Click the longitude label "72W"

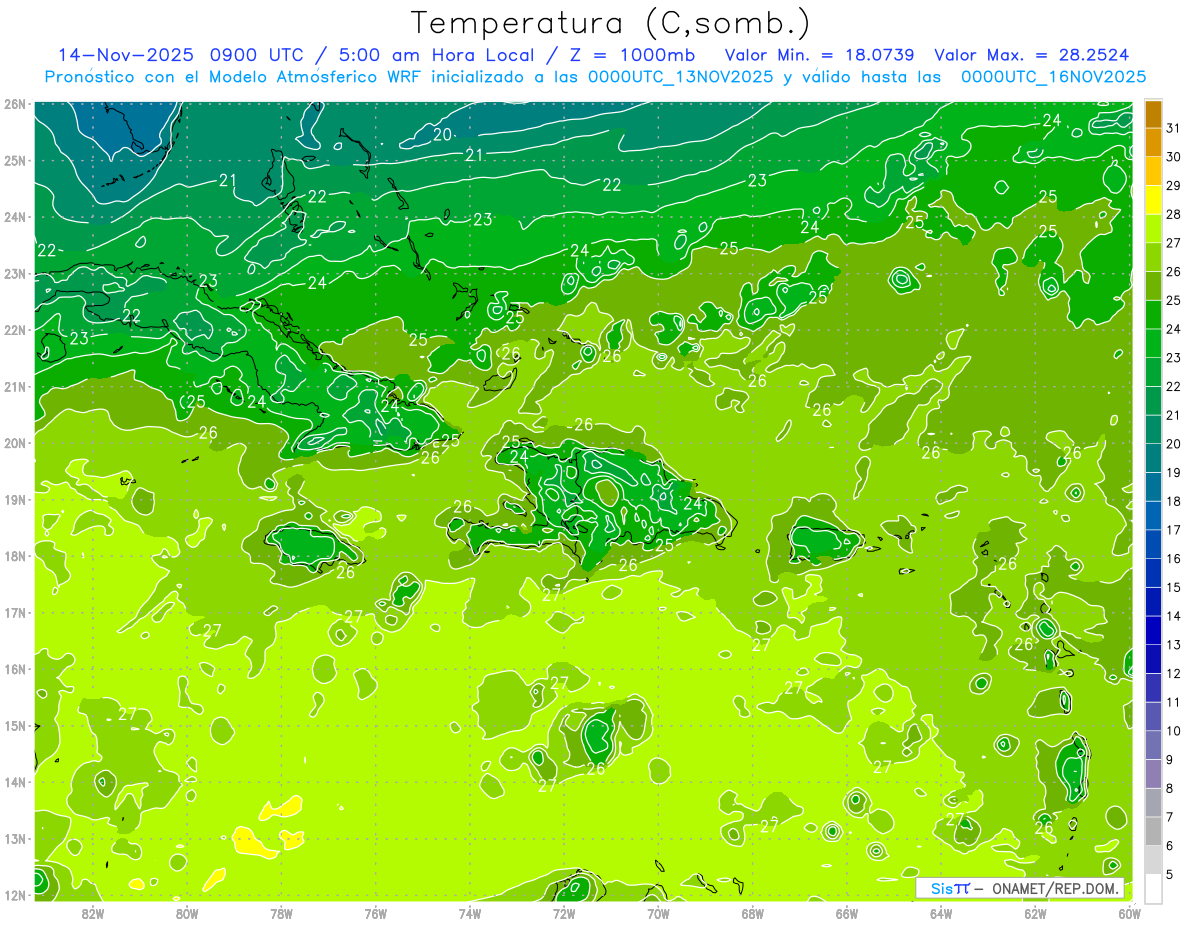click(x=564, y=912)
